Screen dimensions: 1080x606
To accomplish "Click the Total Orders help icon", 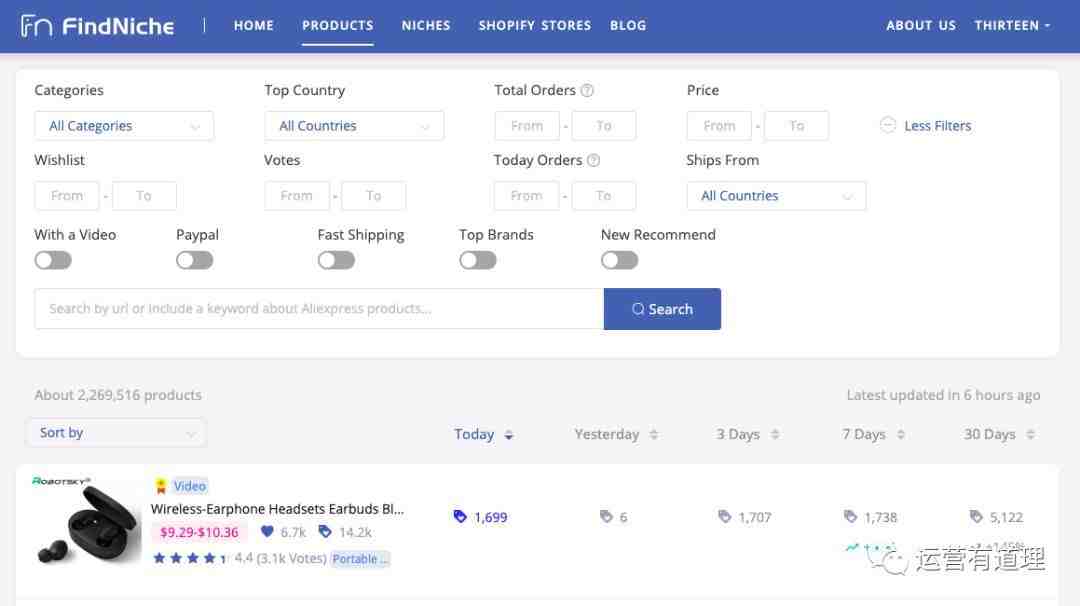I will tap(587, 90).
